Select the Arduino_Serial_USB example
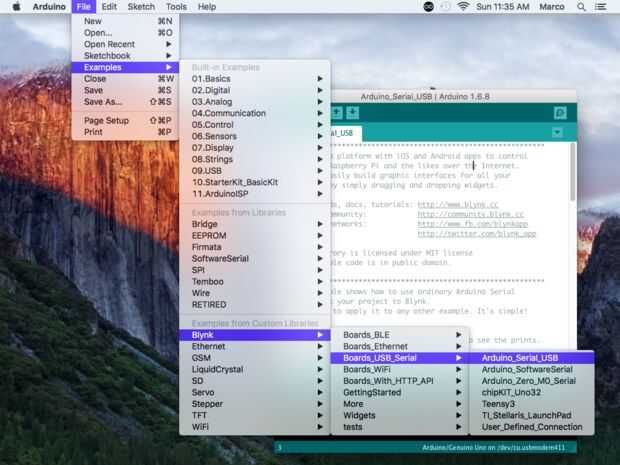This screenshot has width=620, height=465. (532, 358)
